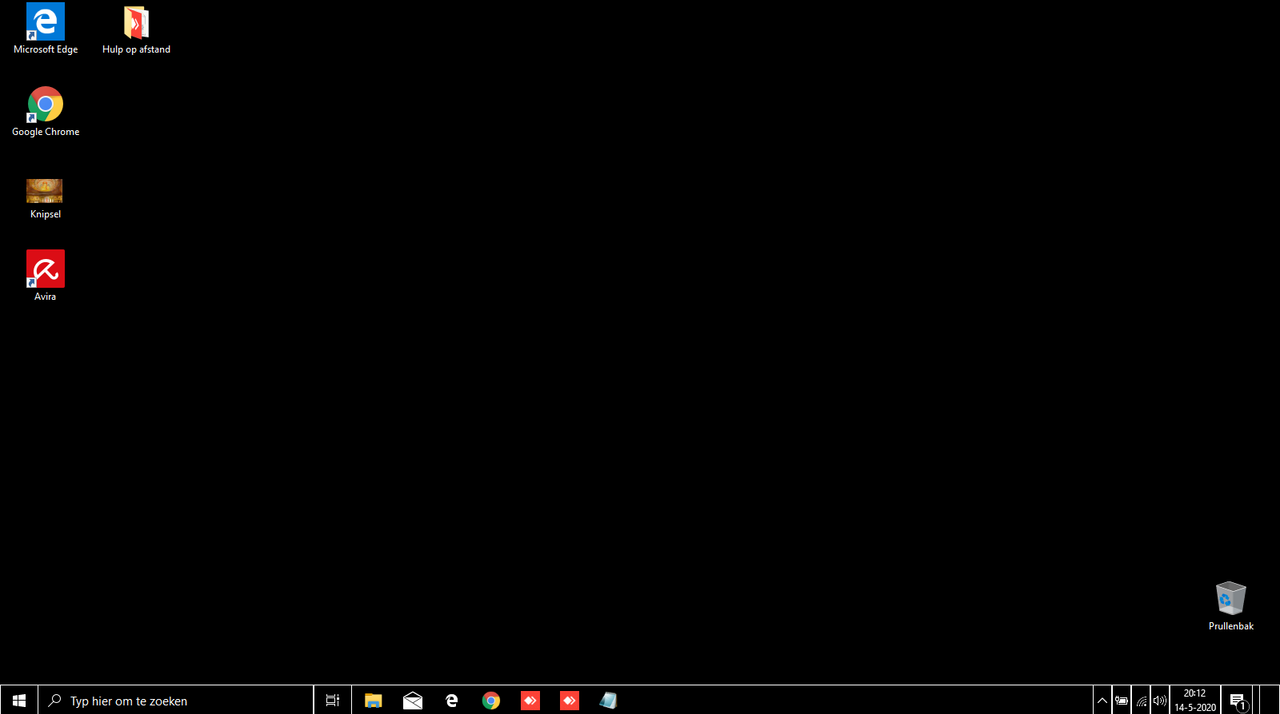Image resolution: width=1280 pixels, height=714 pixels.
Task: Open Task View from the taskbar
Action: point(333,700)
